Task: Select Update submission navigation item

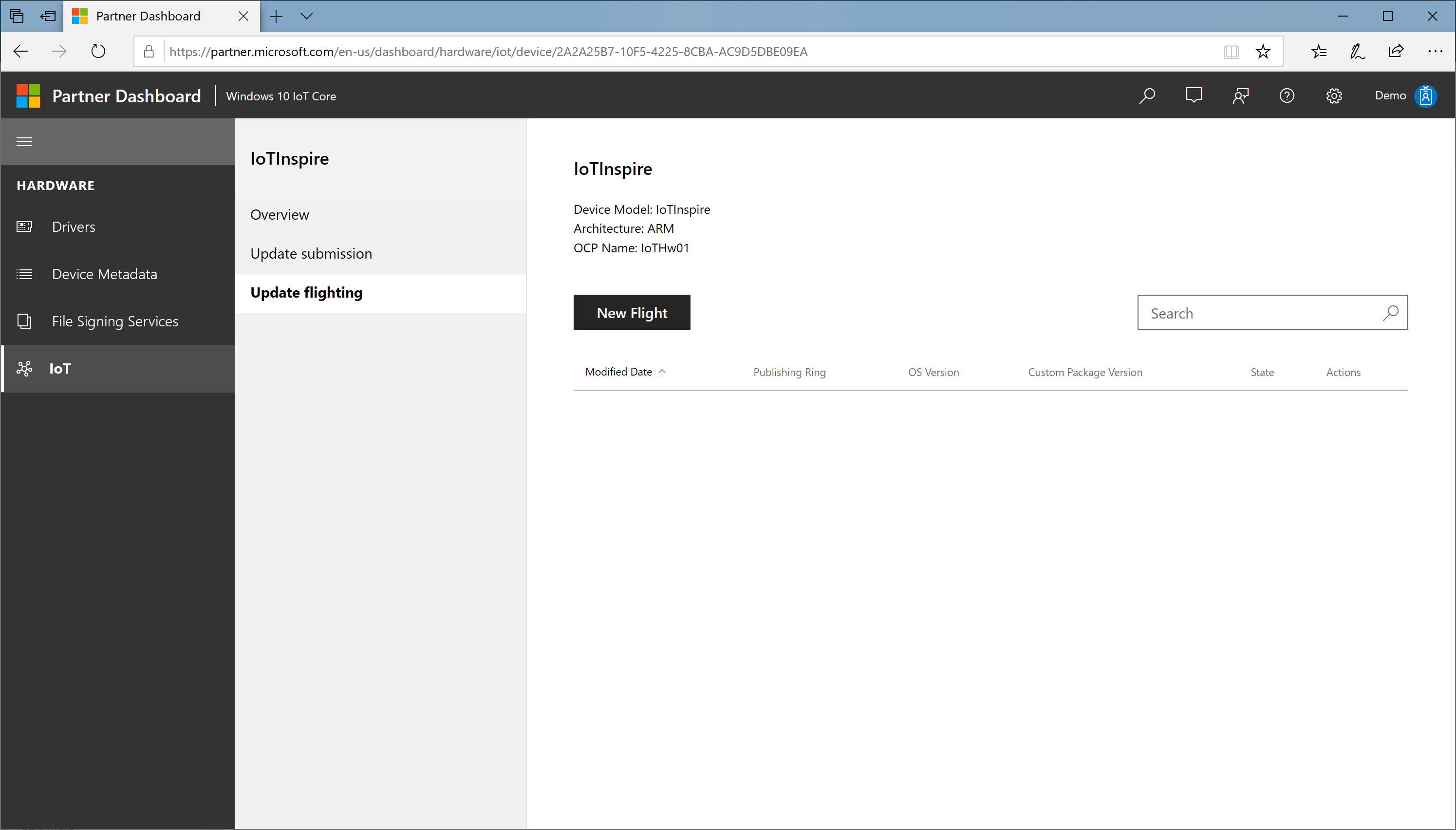Action: click(311, 253)
